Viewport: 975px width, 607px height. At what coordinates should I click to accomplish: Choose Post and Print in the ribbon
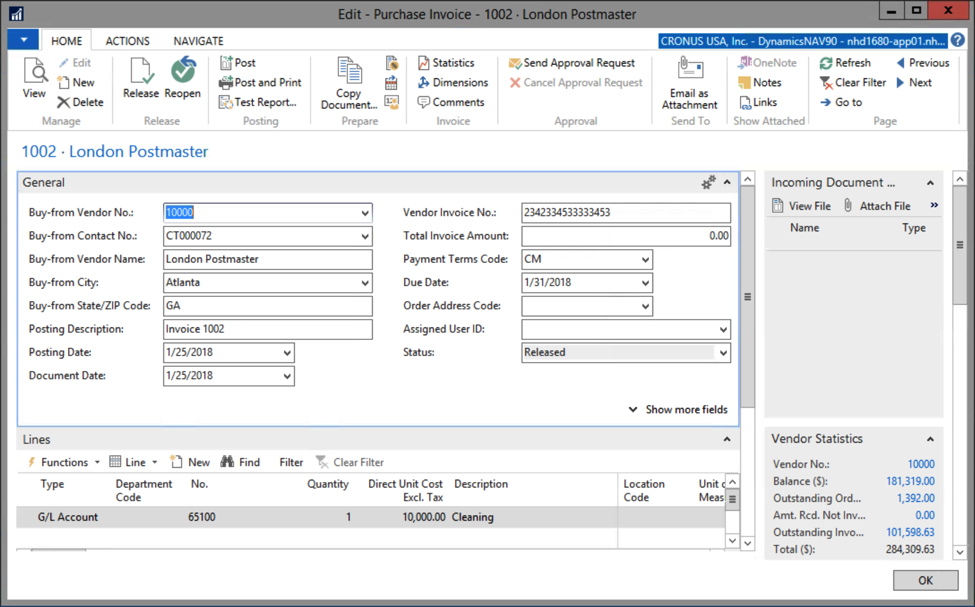pyautogui.click(x=260, y=82)
